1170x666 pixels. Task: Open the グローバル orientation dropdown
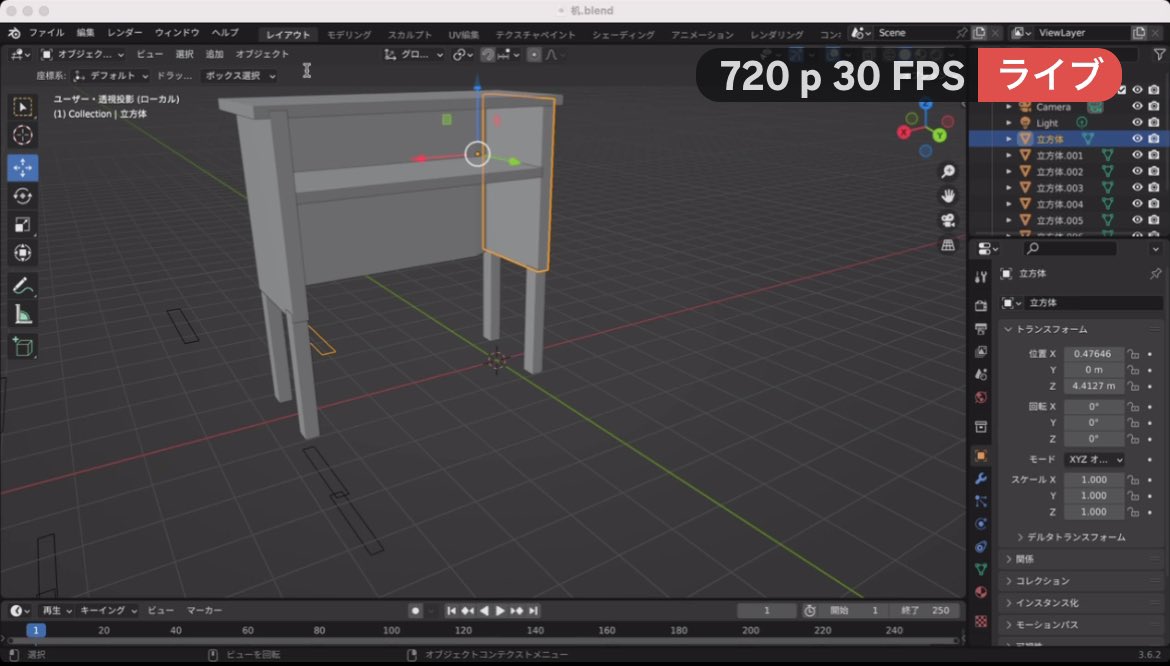[x=413, y=54]
